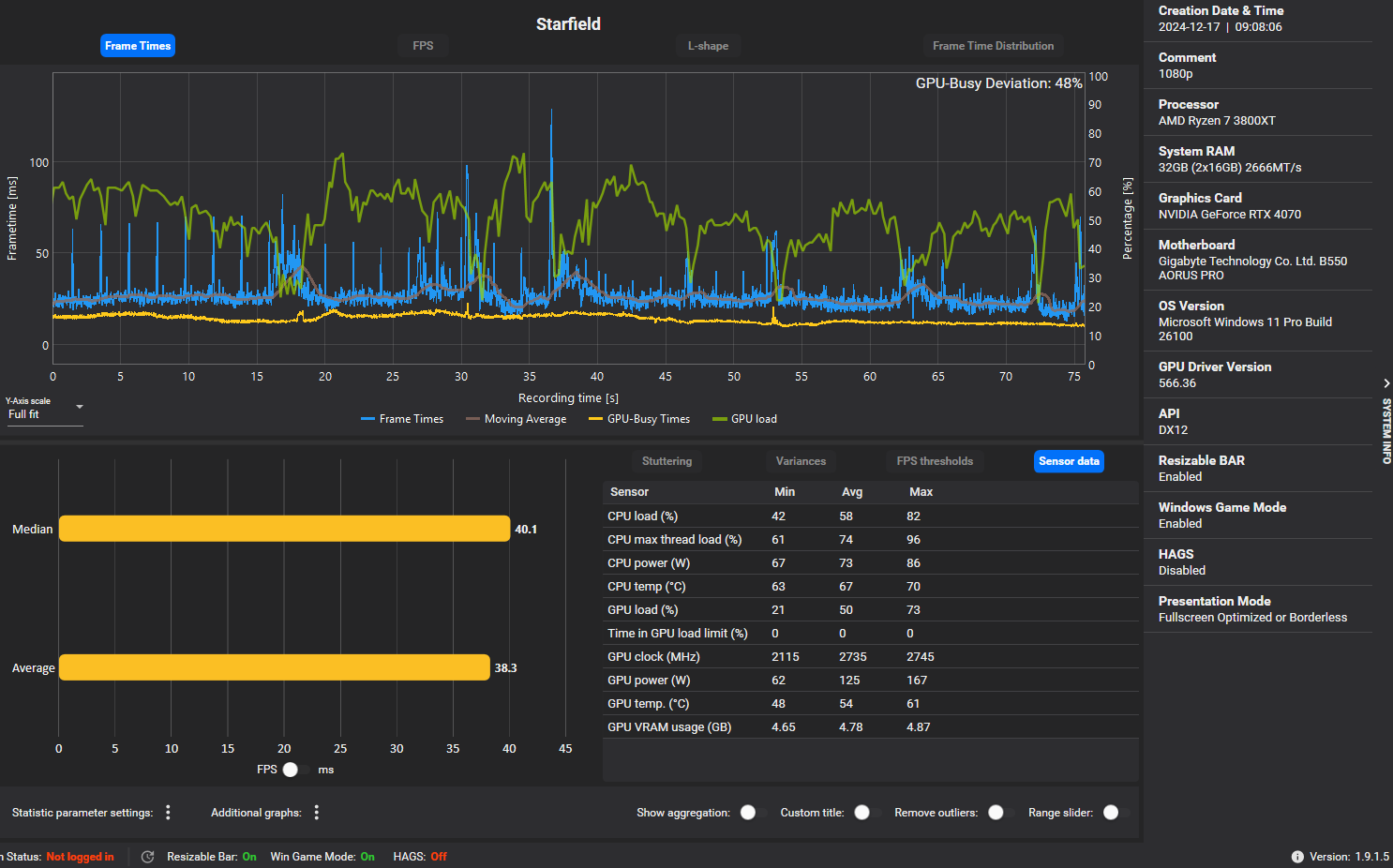Click the "NVIDIA GeForce RTX 4070" graphics card text

(1230, 215)
